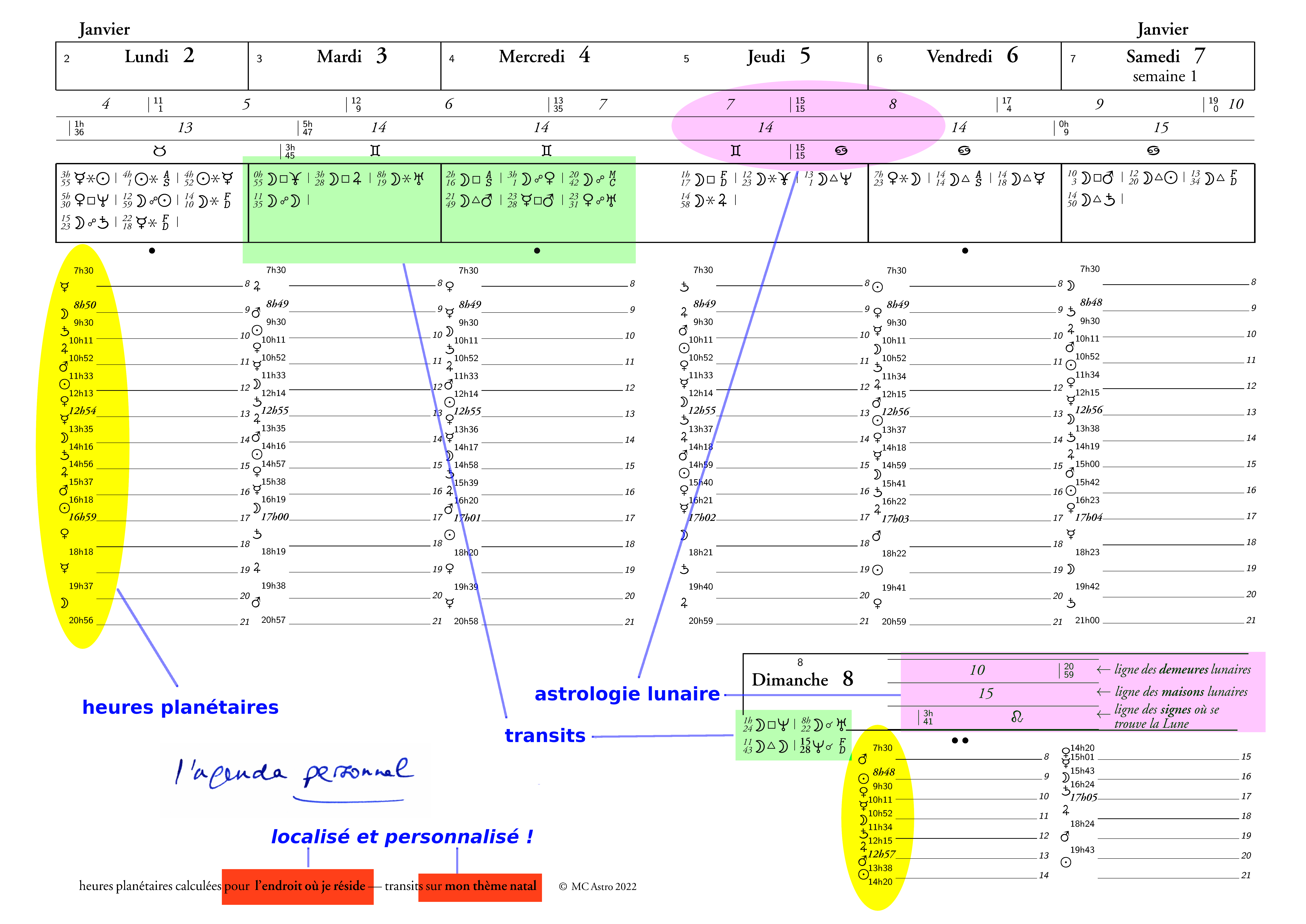Click the 'heures planétaires' blue label
The width and height of the screenshot is (1306, 924).
181,707
